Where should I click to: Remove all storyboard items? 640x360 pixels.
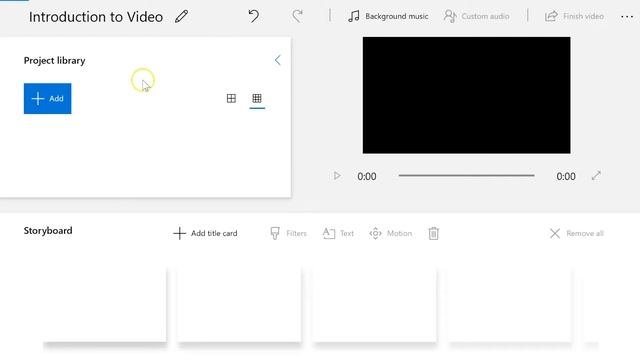(576, 233)
